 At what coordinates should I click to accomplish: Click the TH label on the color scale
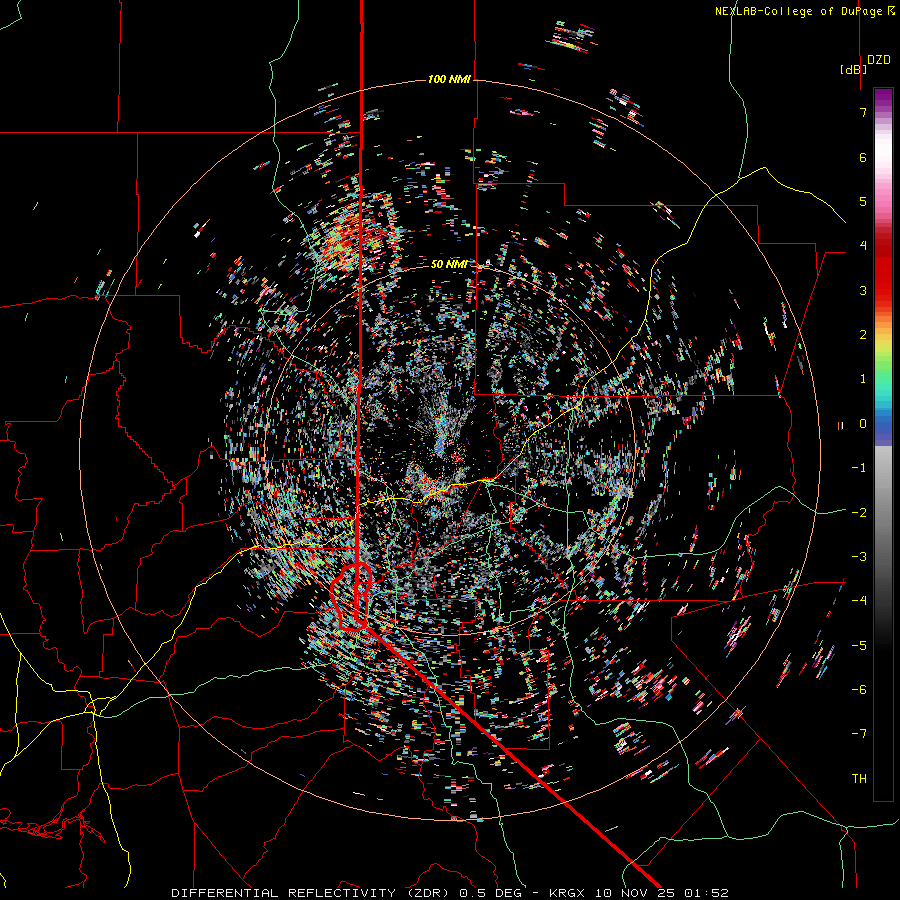(x=859, y=779)
